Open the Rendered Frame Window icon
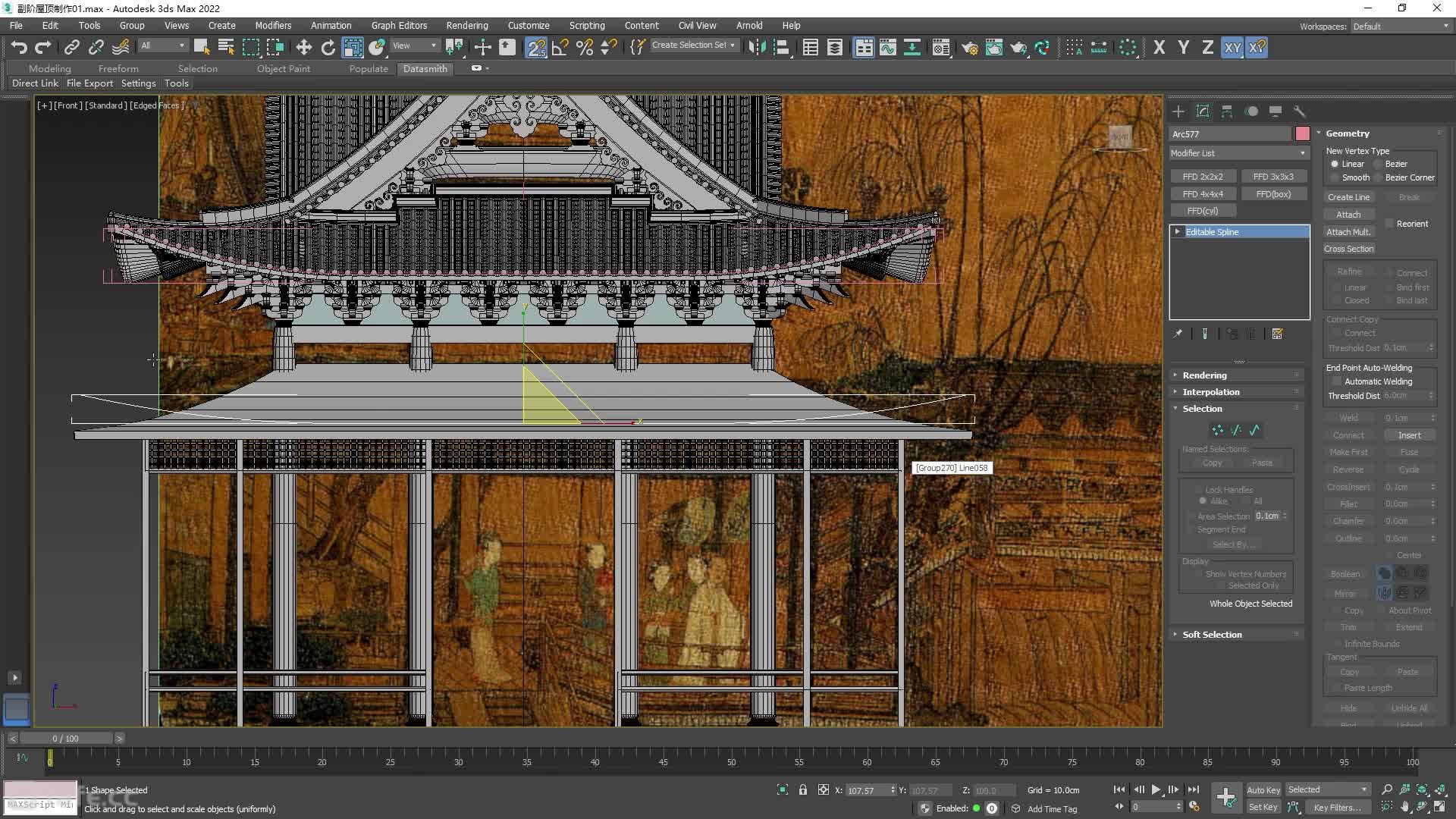The width and height of the screenshot is (1456, 819). click(x=994, y=47)
